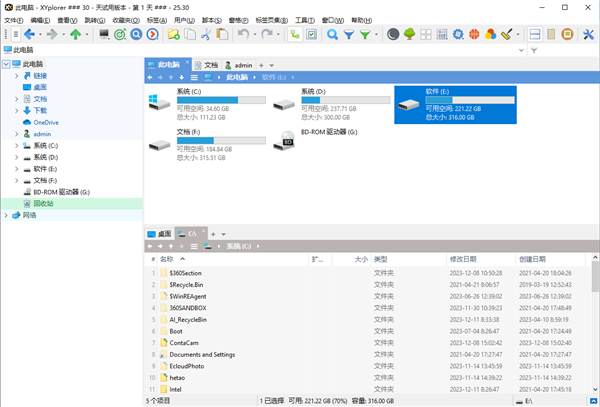Open the dropdown beside the Back arrow
This screenshot has width=600, height=407.
[40, 34]
